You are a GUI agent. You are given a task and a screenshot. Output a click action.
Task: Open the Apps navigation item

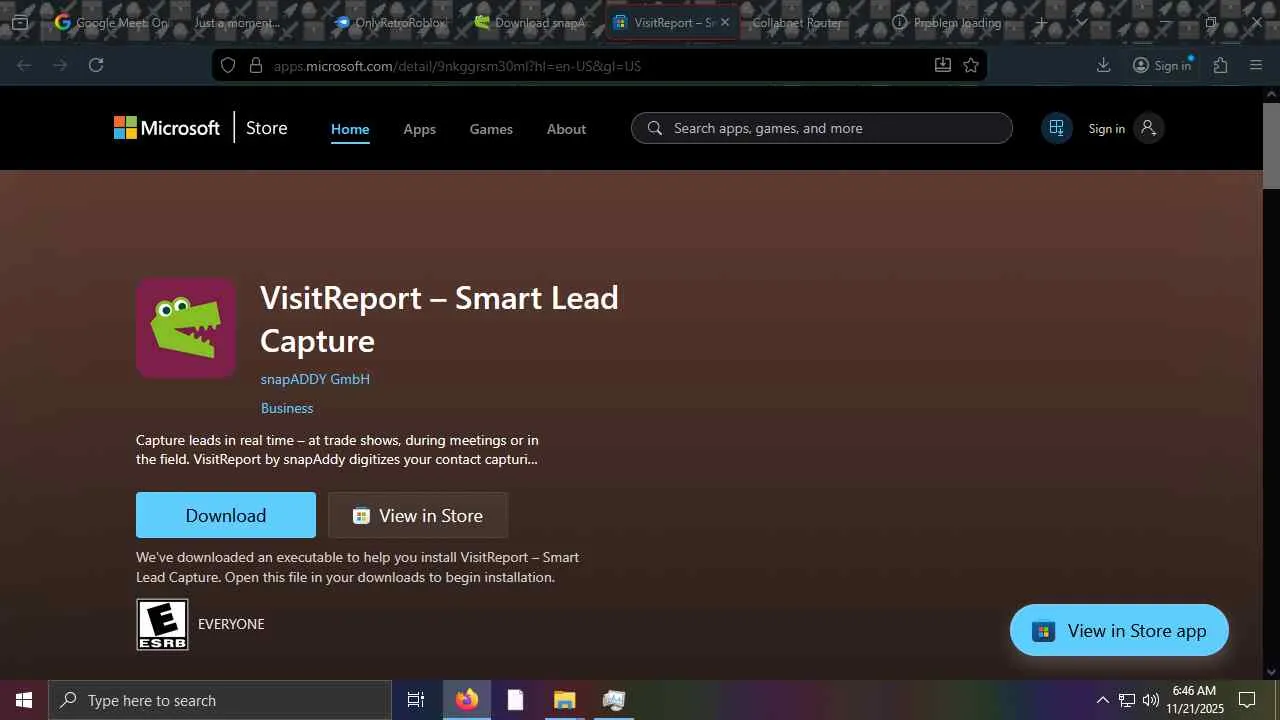(x=419, y=129)
